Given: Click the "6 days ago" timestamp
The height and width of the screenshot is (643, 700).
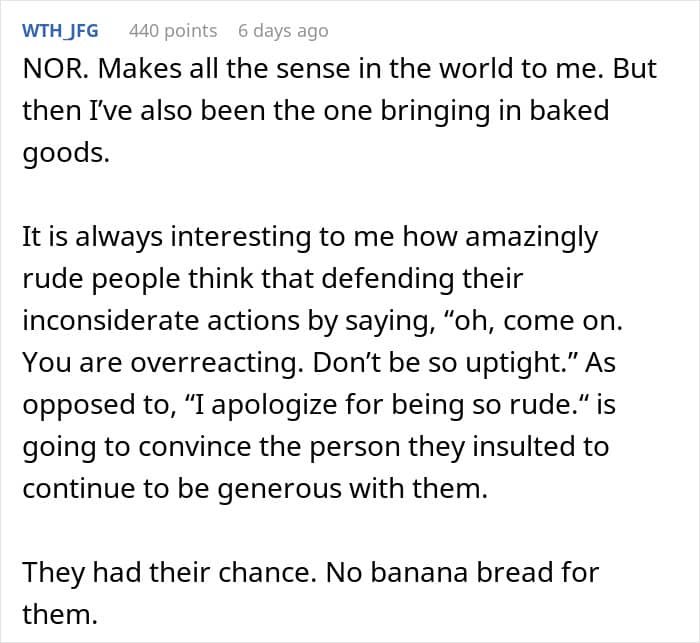Looking at the screenshot, I should [x=283, y=31].
